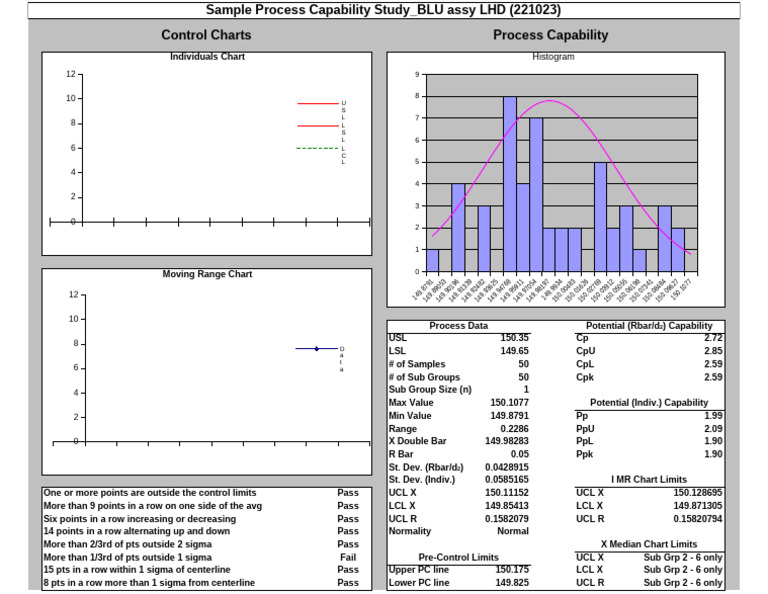Click the Cpk row label
This screenshot has height=594, width=768.
pyautogui.click(x=585, y=378)
